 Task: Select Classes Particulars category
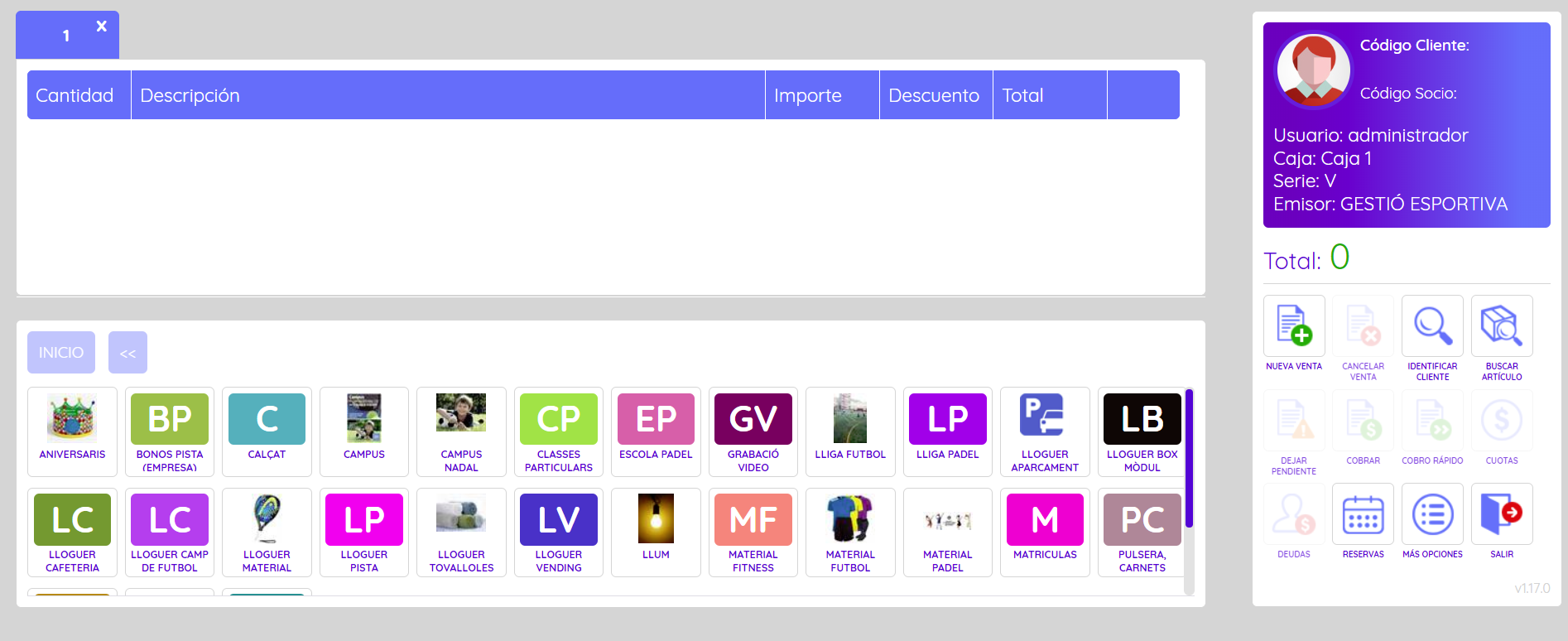coord(559,431)
